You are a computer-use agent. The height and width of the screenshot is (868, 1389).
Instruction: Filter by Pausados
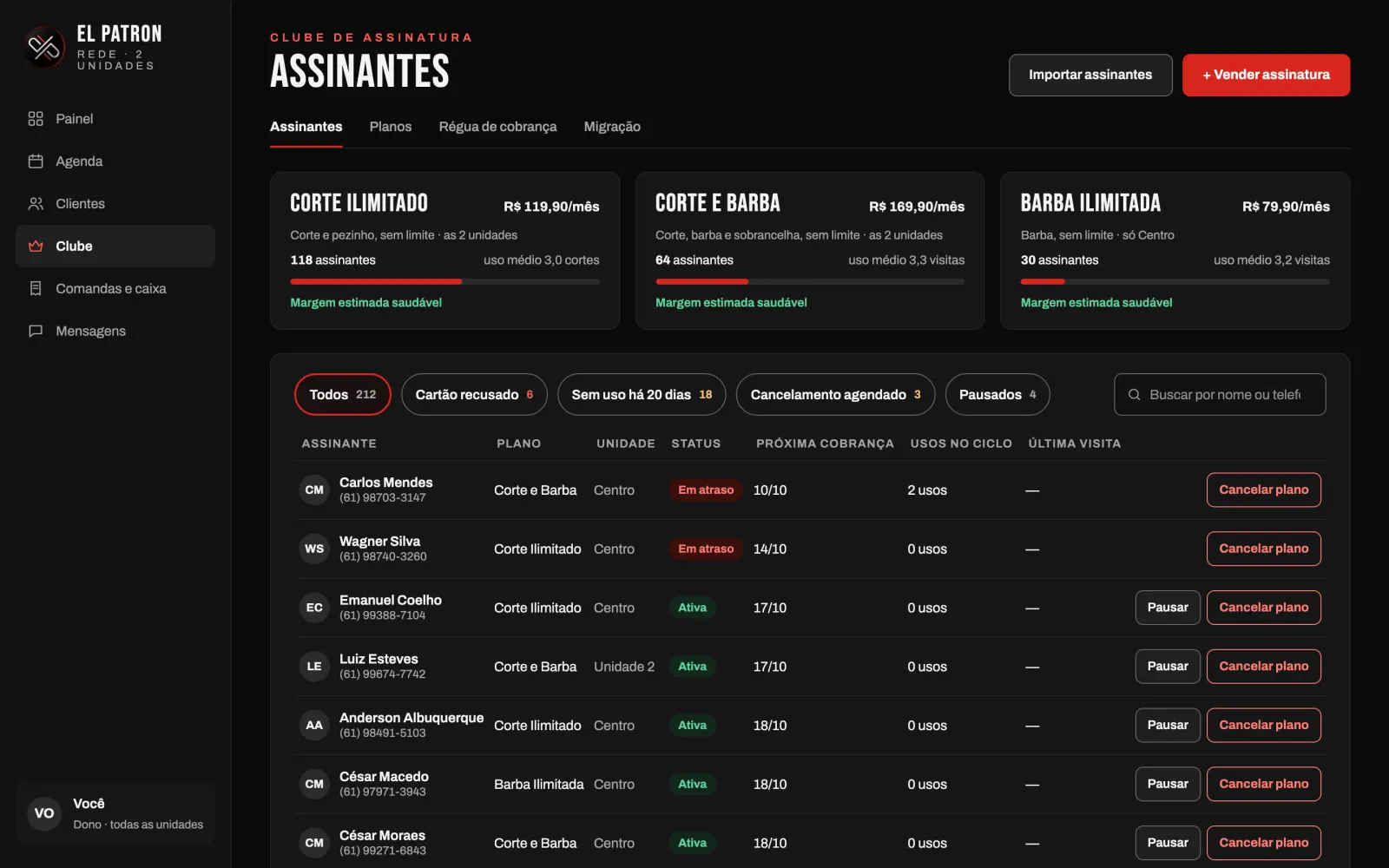tap(997, 395)
